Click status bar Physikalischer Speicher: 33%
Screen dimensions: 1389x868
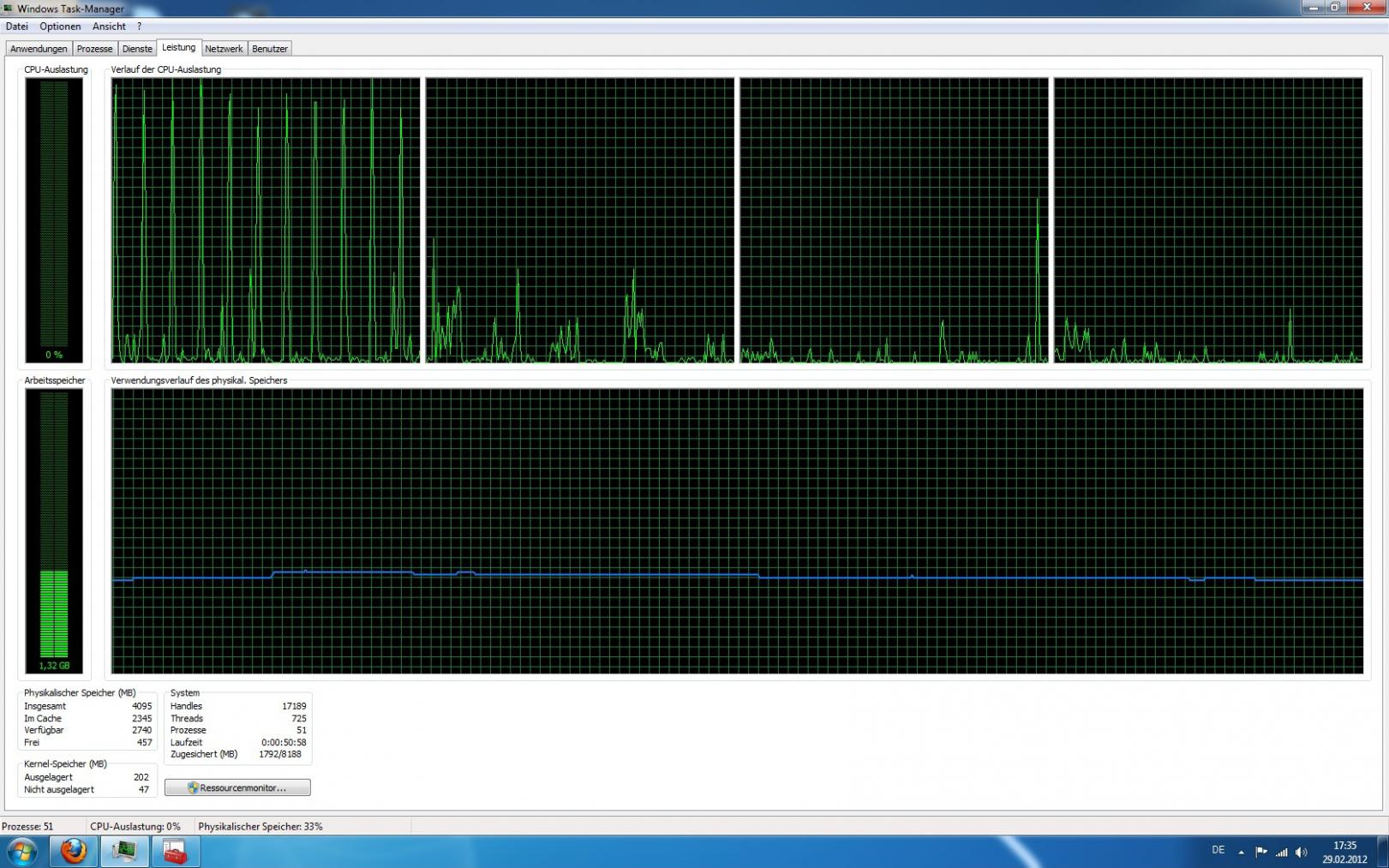260,827
